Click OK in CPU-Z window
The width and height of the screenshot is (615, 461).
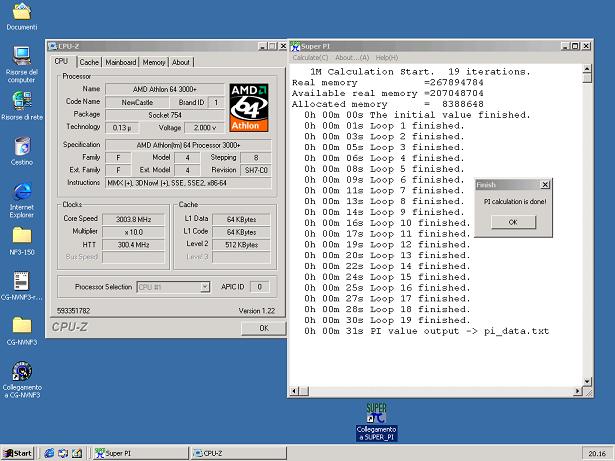pos(264,328)
